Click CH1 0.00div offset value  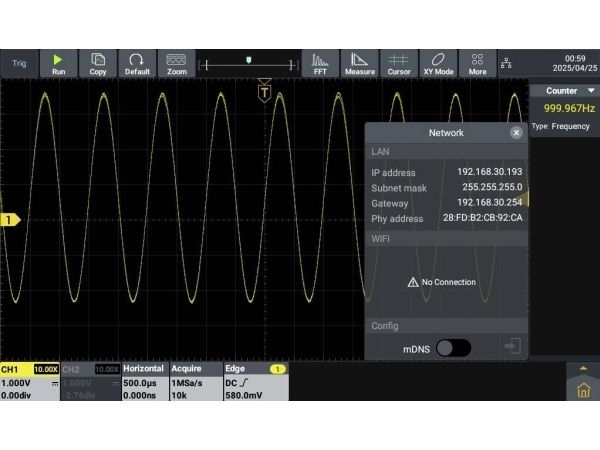click(x=16, y=395)
